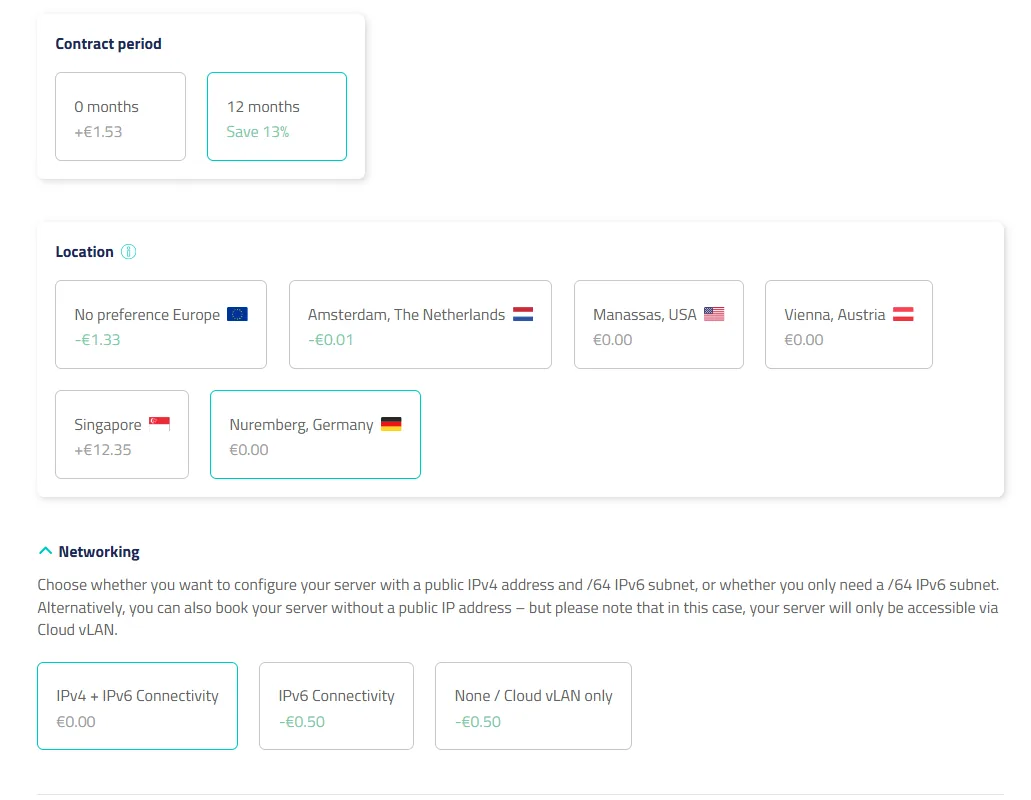Select No preference Europe location

pos(161,325)
